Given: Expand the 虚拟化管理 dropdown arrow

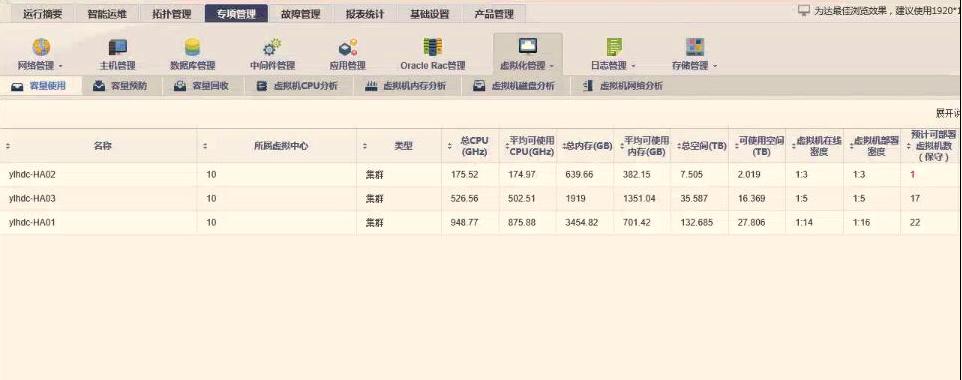Looking at the screenshot, I should click(552, 66).
